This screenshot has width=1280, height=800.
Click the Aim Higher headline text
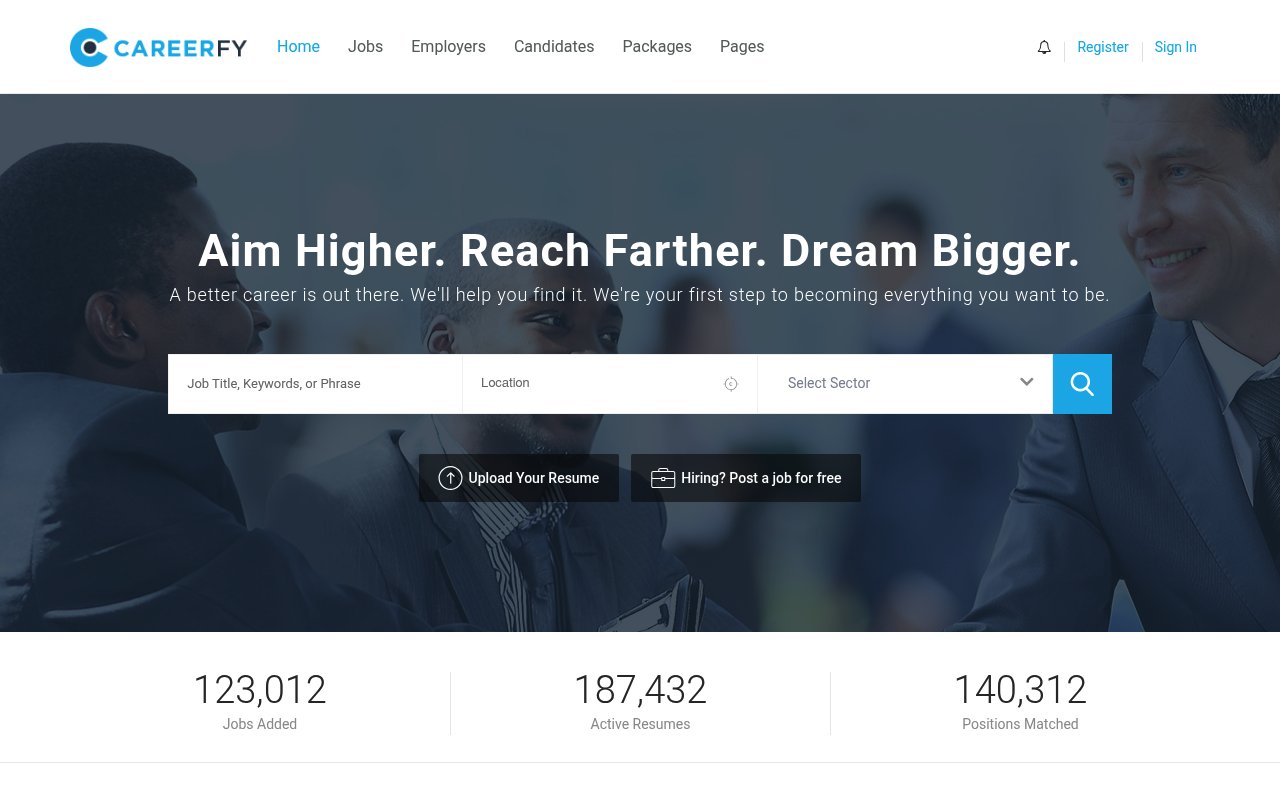[x=639, y=251]
